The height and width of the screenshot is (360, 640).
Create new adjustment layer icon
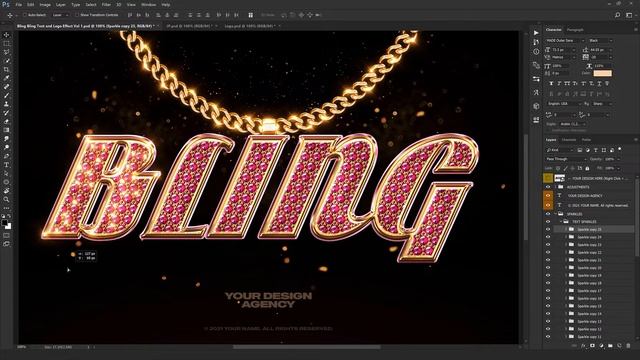pyautogui.click(x=601, y=346)
